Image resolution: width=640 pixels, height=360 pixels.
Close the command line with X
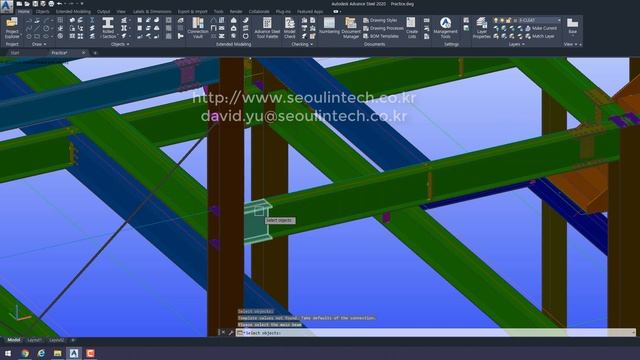coord(223,333)
